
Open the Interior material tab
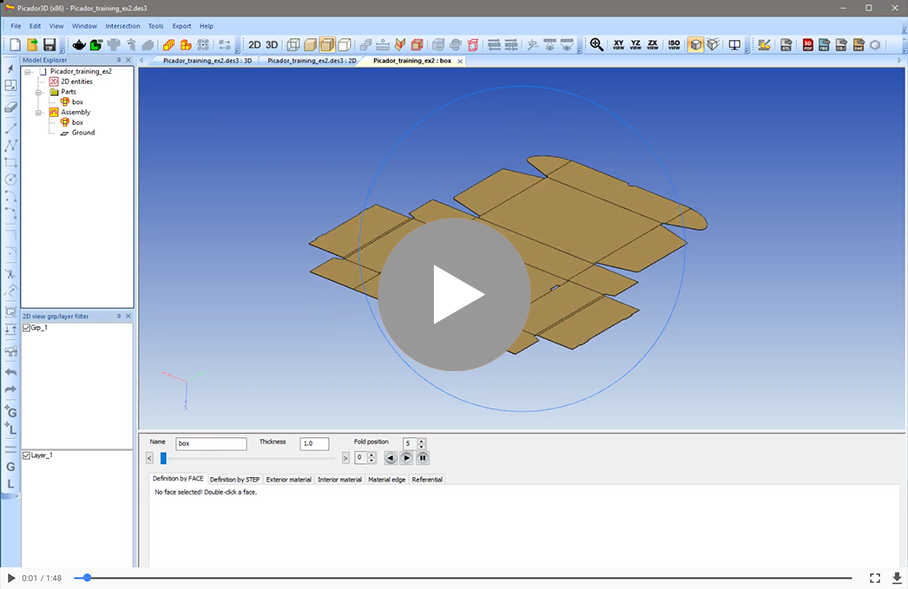[x=339, y=480]
